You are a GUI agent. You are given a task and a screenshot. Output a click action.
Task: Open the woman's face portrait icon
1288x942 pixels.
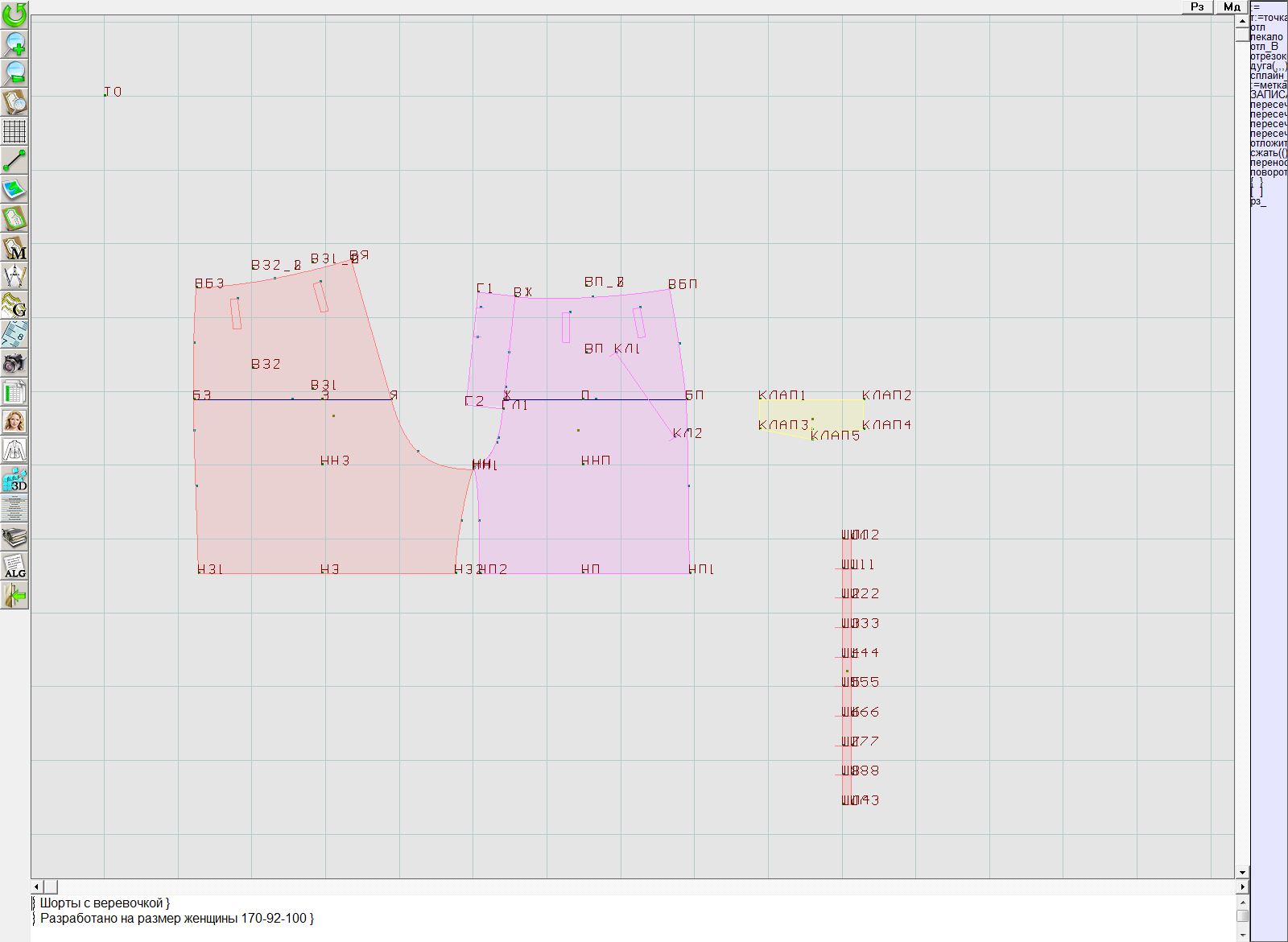tap(14, 422)
